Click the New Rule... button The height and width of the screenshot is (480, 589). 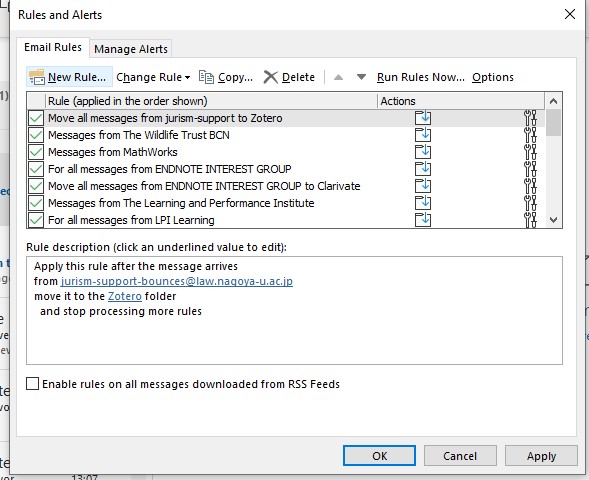click(69, 77)
